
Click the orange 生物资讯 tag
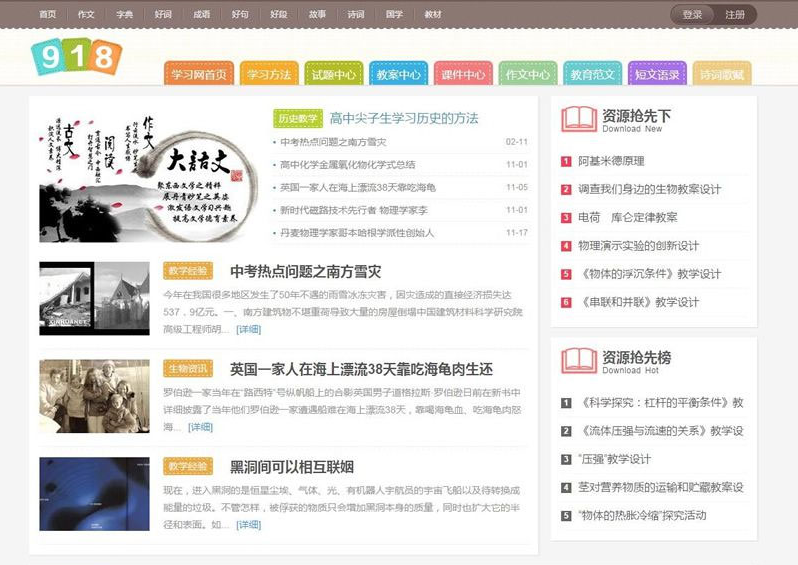coord(188,369)
